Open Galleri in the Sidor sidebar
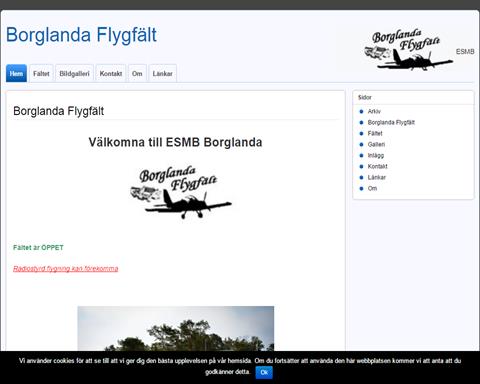This screenshot has height=384, width=480. click(x=376, y=144)
